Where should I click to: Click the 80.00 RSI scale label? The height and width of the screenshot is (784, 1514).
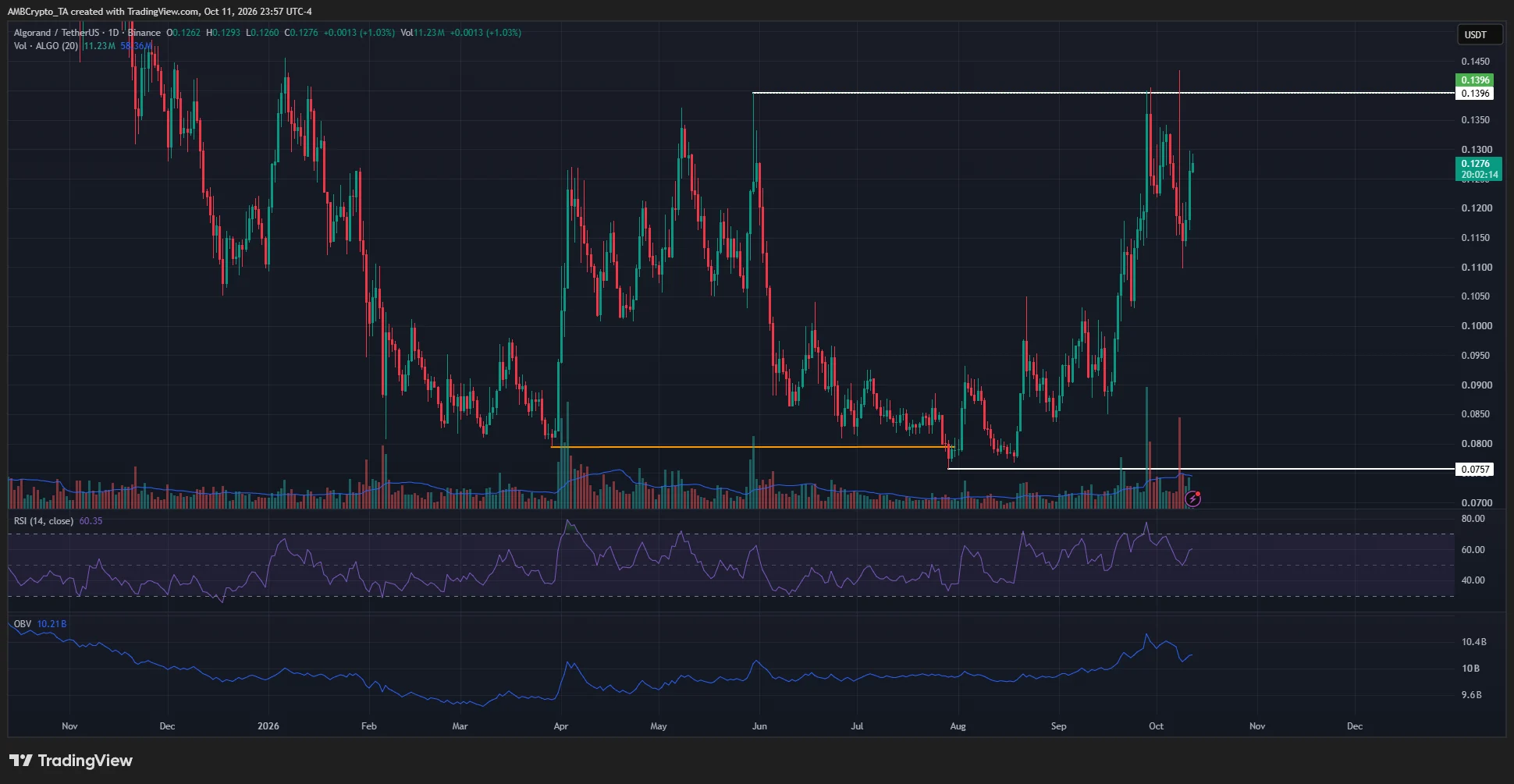coord(1473,519)
